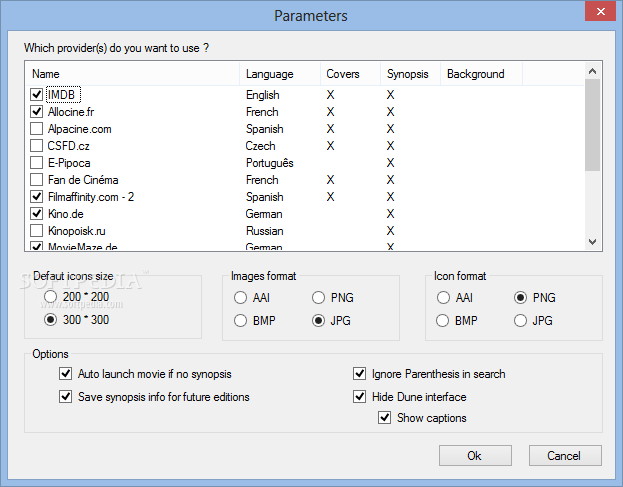Image resolution: width=623 pixels, height=487 pixels.
Task: Click the provider list scroll up arrow
Action: pyautogui.click(x=592, y=71)
